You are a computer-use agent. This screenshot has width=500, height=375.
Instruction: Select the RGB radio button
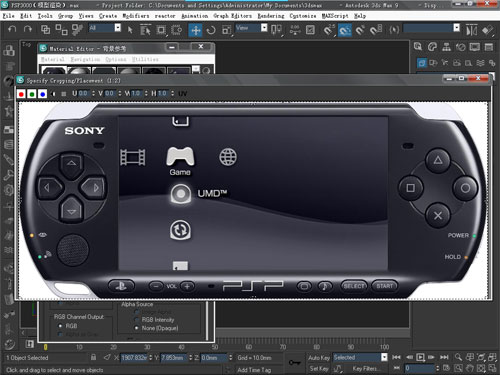(60, 326)
